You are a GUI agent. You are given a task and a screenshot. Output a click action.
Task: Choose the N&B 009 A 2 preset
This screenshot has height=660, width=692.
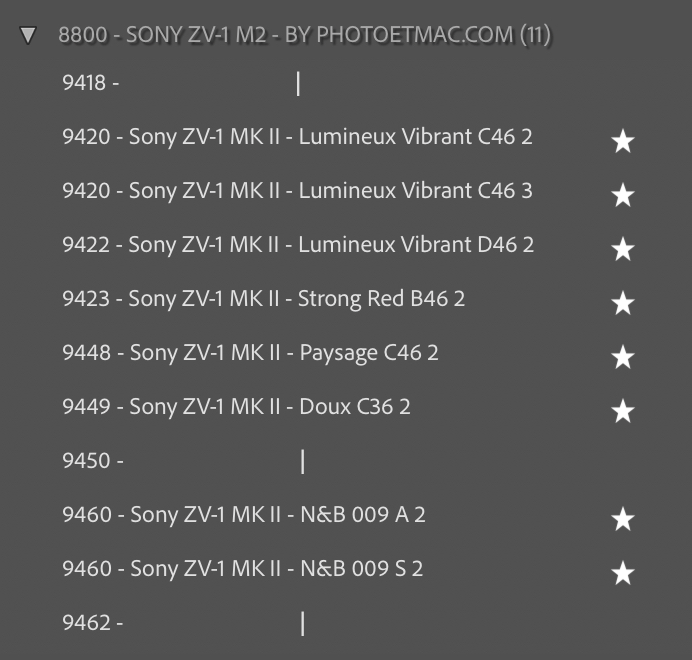[x=244, y=515]
